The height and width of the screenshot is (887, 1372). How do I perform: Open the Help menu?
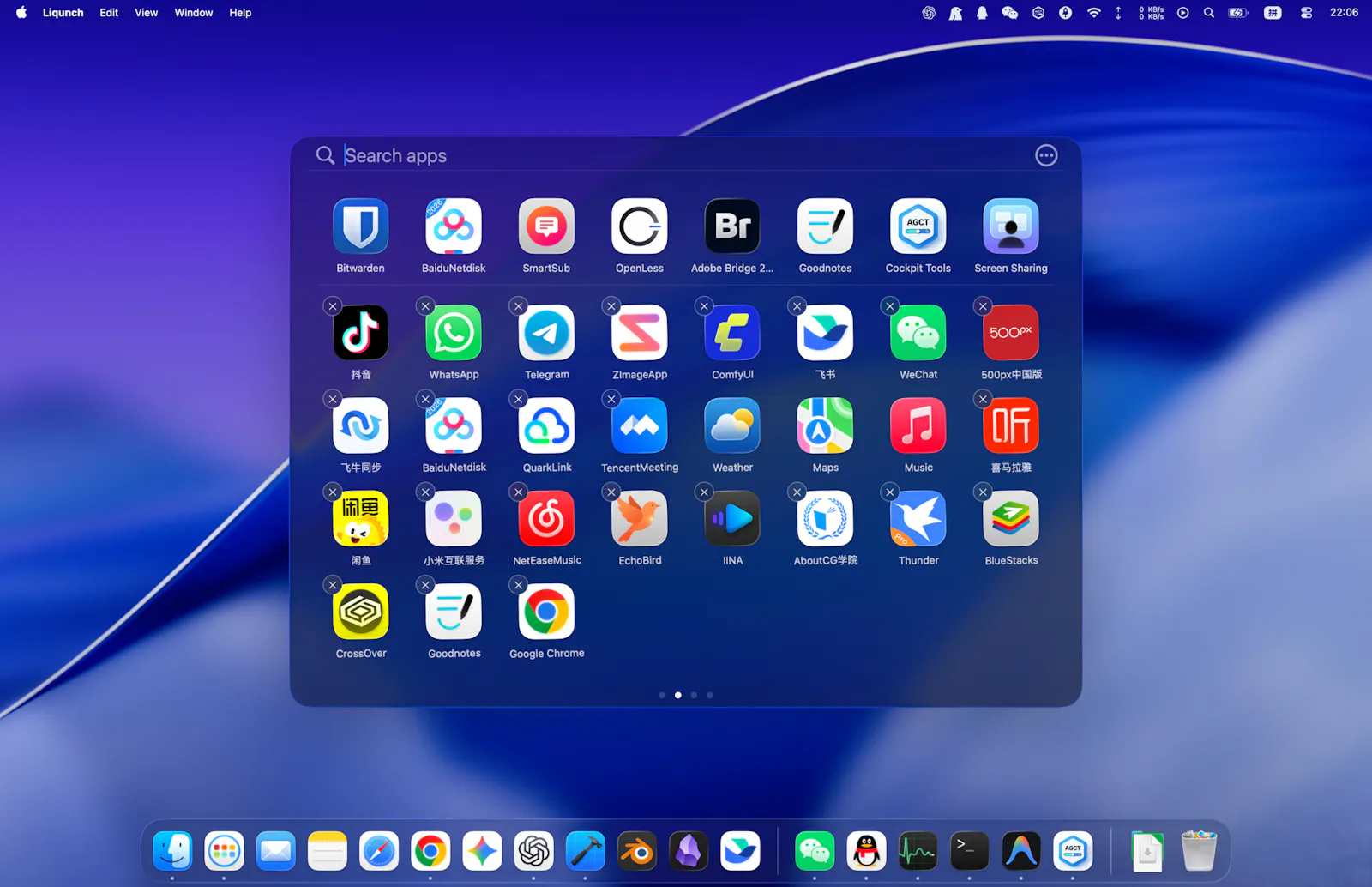240,13
